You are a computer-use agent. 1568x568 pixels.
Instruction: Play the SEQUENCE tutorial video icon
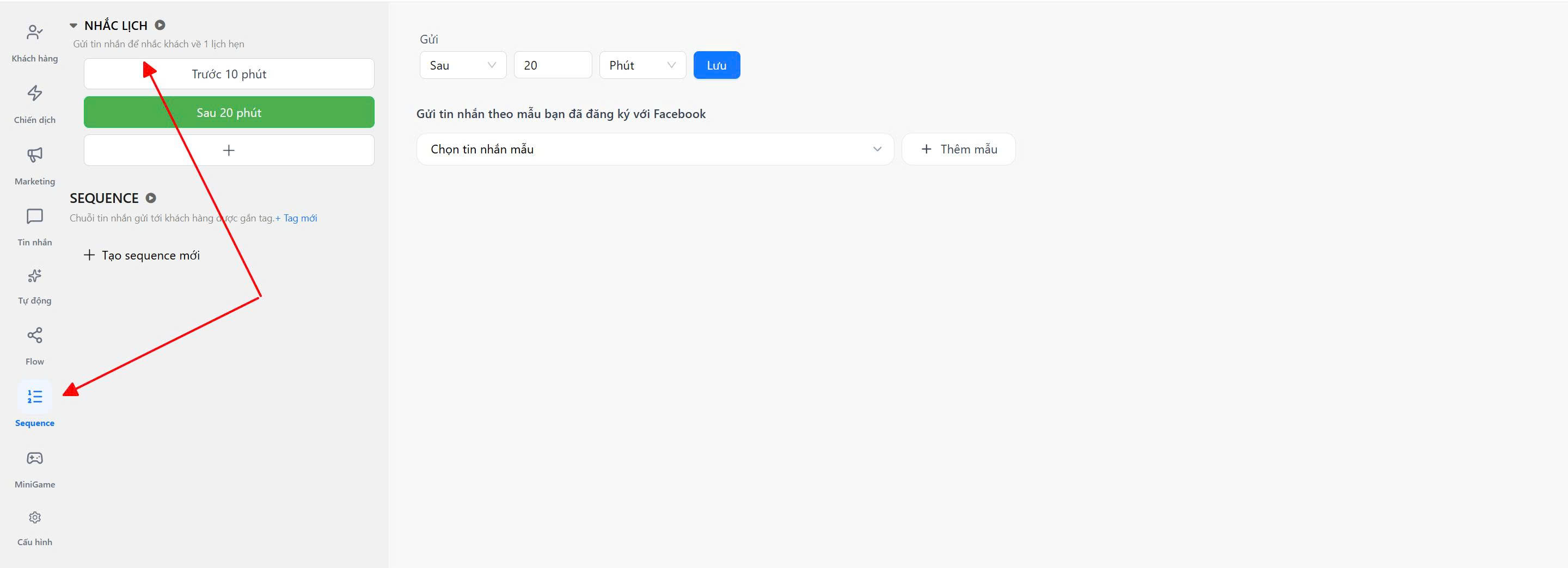(x=151, y=197)
